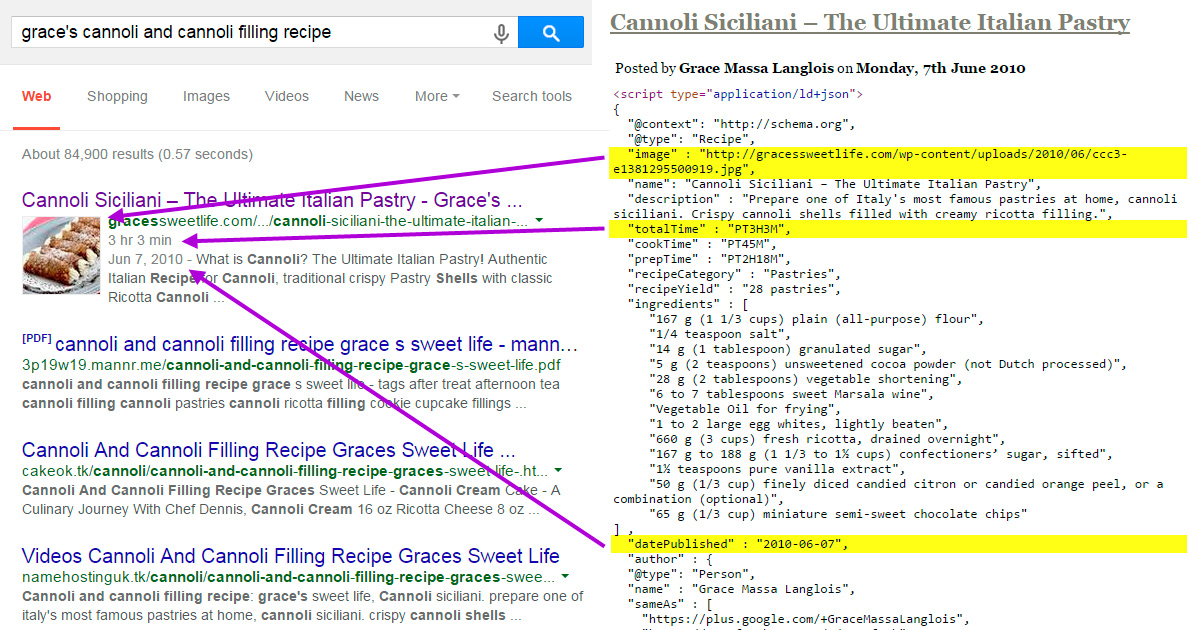Click the Cannoli Siciliani article heading link

point(870,22)
